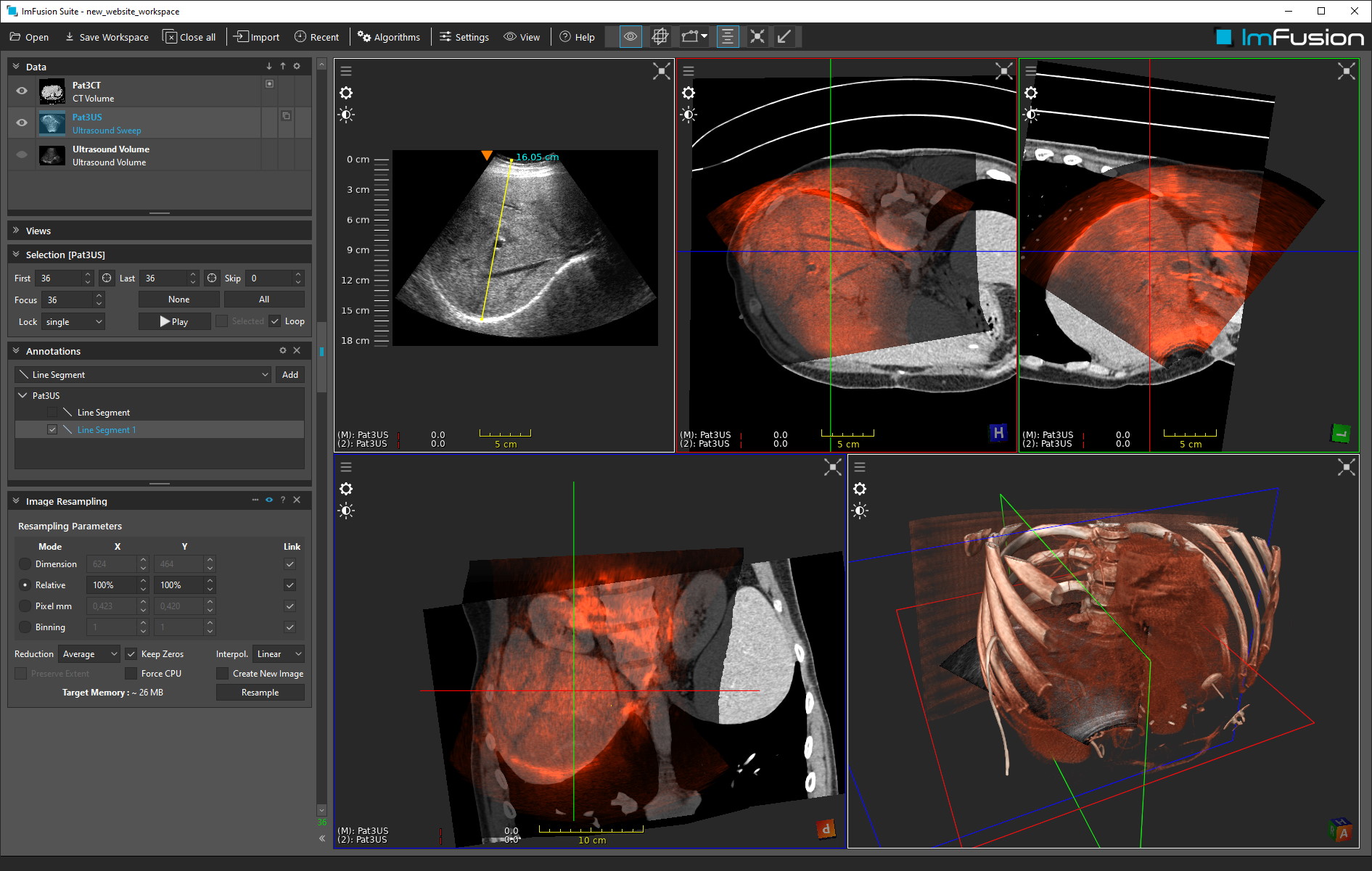
Task: Click the crosshair reference toolbar icon
Action: click(x=660, y=36)
